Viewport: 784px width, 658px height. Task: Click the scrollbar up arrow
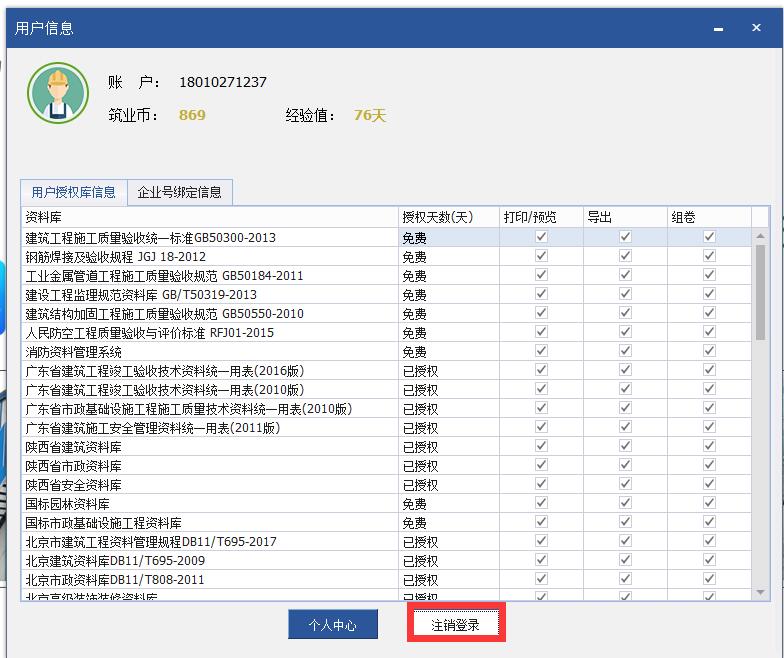pyautogui.click(x=761, y=237)
